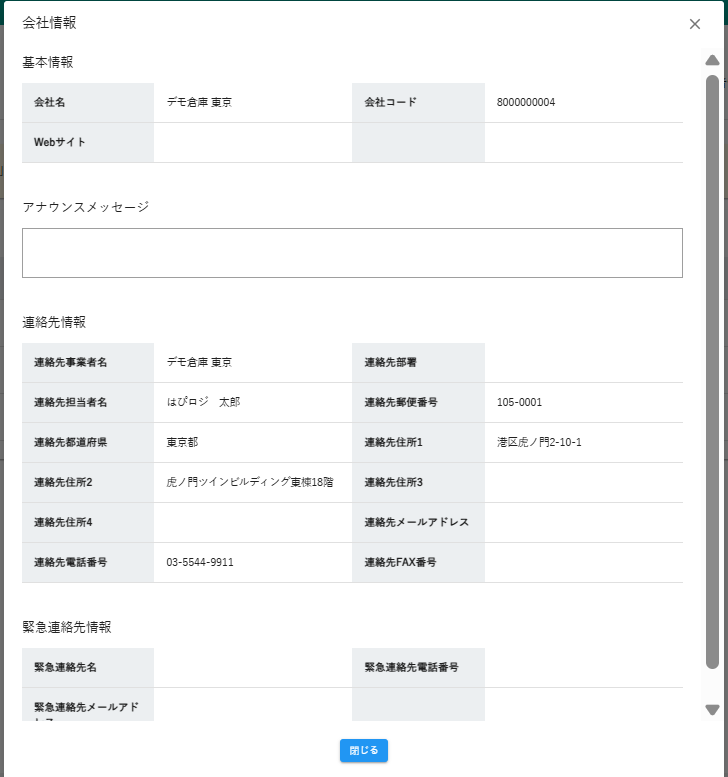The width and height of the screenshot is (728, 777).
Task: Select the contact person name はぴロジ 太郎
Action: pyautogui.click(x=203, y=402)
